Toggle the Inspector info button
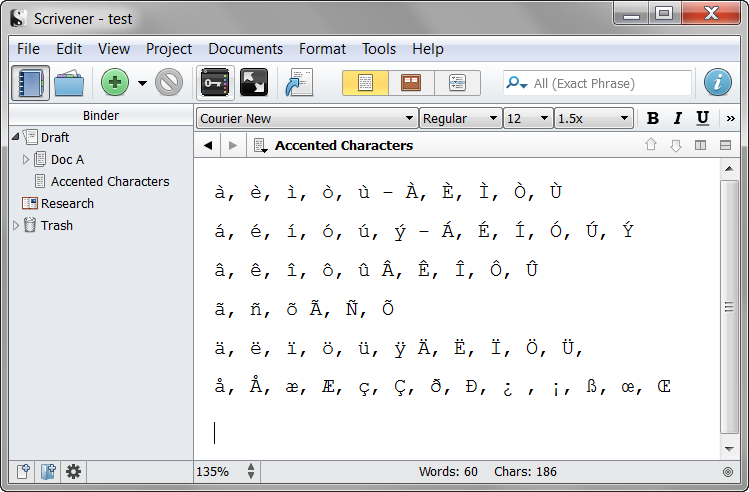This screenshot has height=492, width=749. pyautogui.click(x=717, y=82)
